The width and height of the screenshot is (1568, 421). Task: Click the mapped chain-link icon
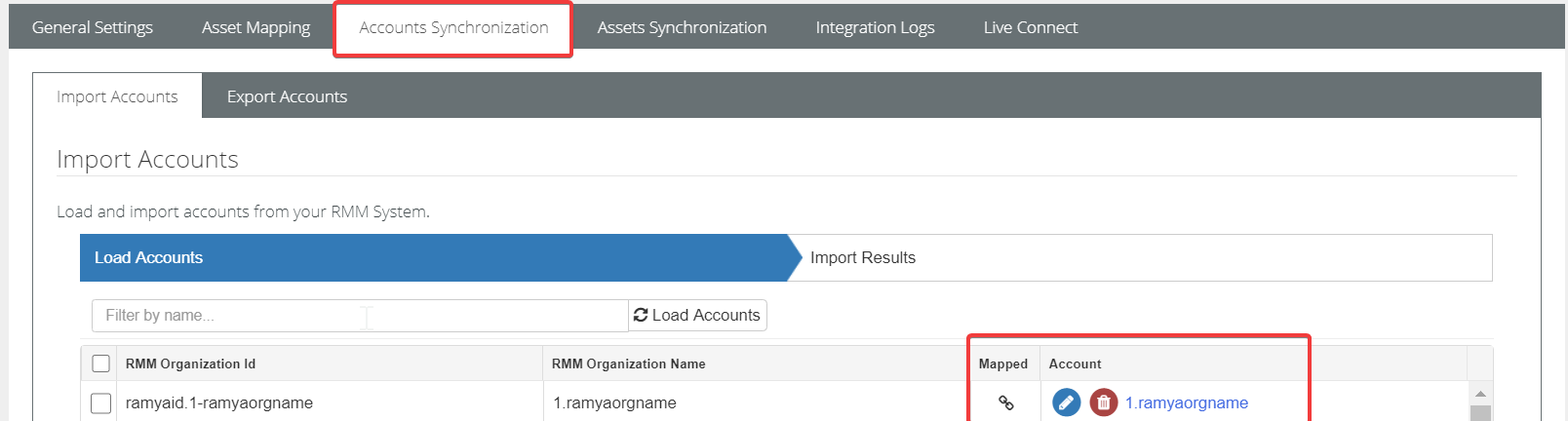click(x=1005, y=402)
